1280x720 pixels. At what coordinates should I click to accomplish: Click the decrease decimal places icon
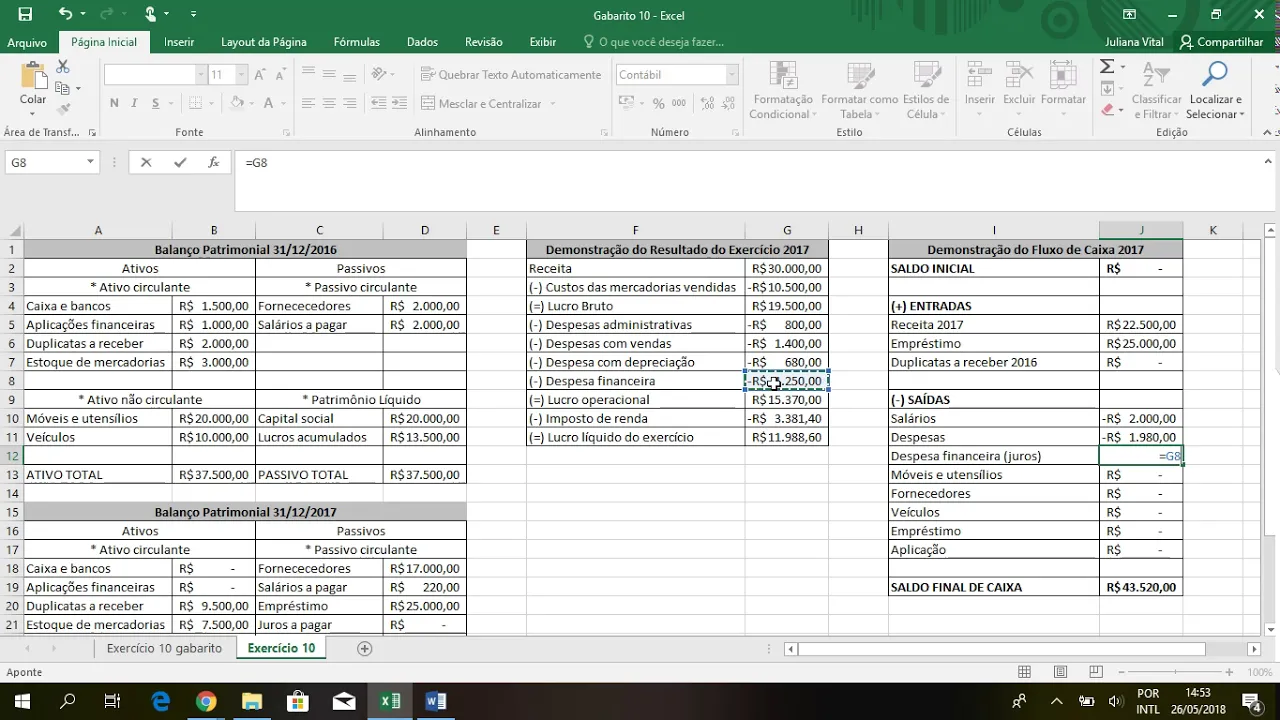coord(727,103)
